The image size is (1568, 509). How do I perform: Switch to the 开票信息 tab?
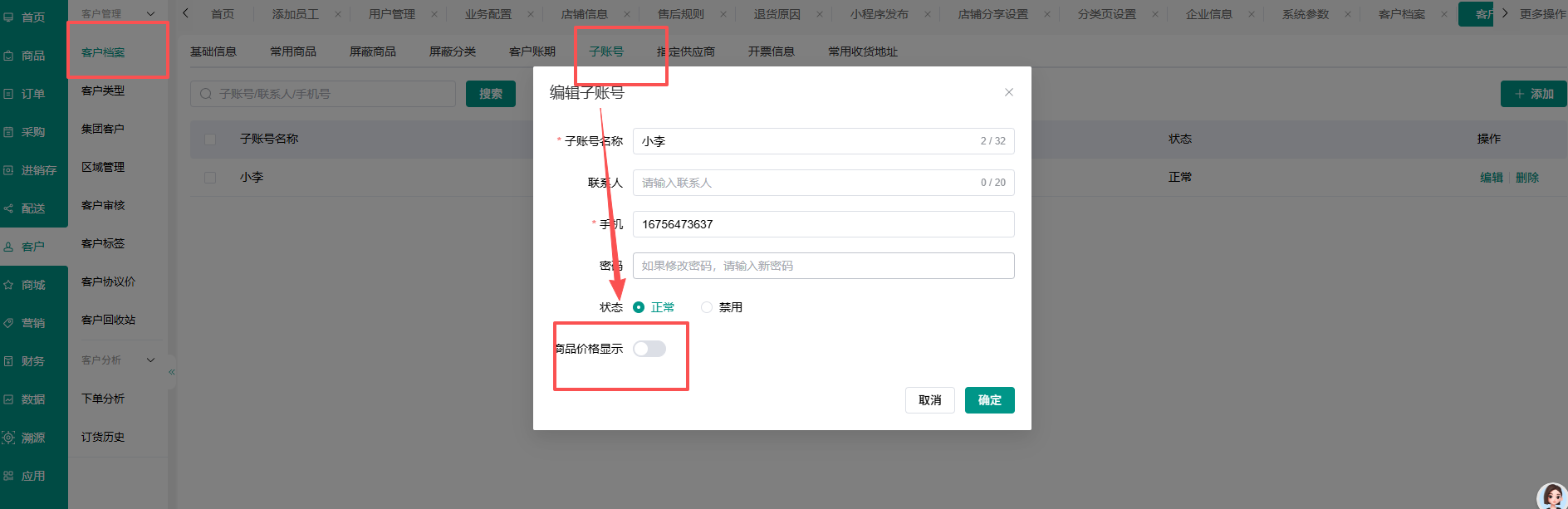[x=772, y=51]
